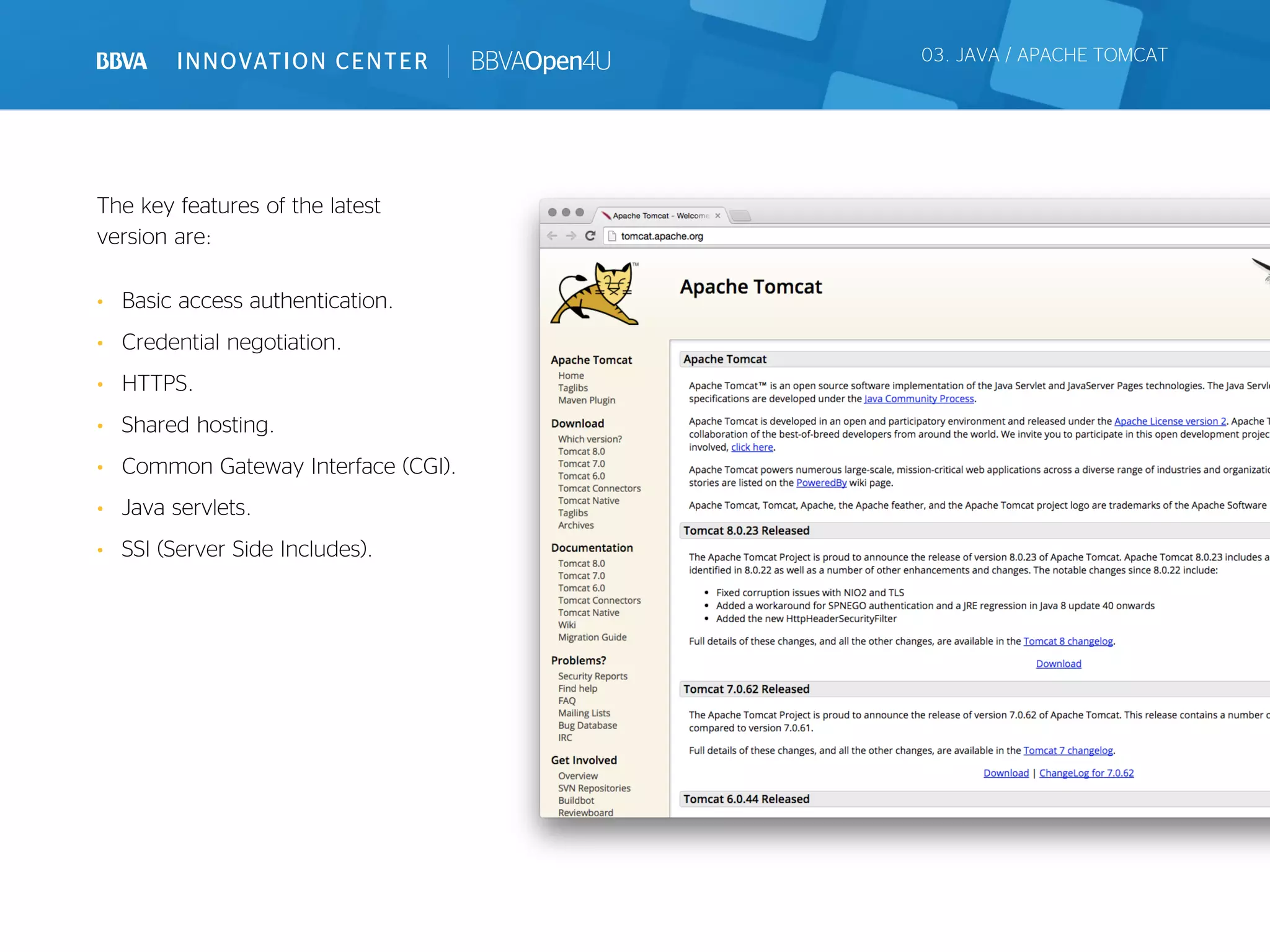Click the 'Tomcat 7.0.62 Released' heading
The height and width of the screenshot is (952, 1270).
click(747, 689)
